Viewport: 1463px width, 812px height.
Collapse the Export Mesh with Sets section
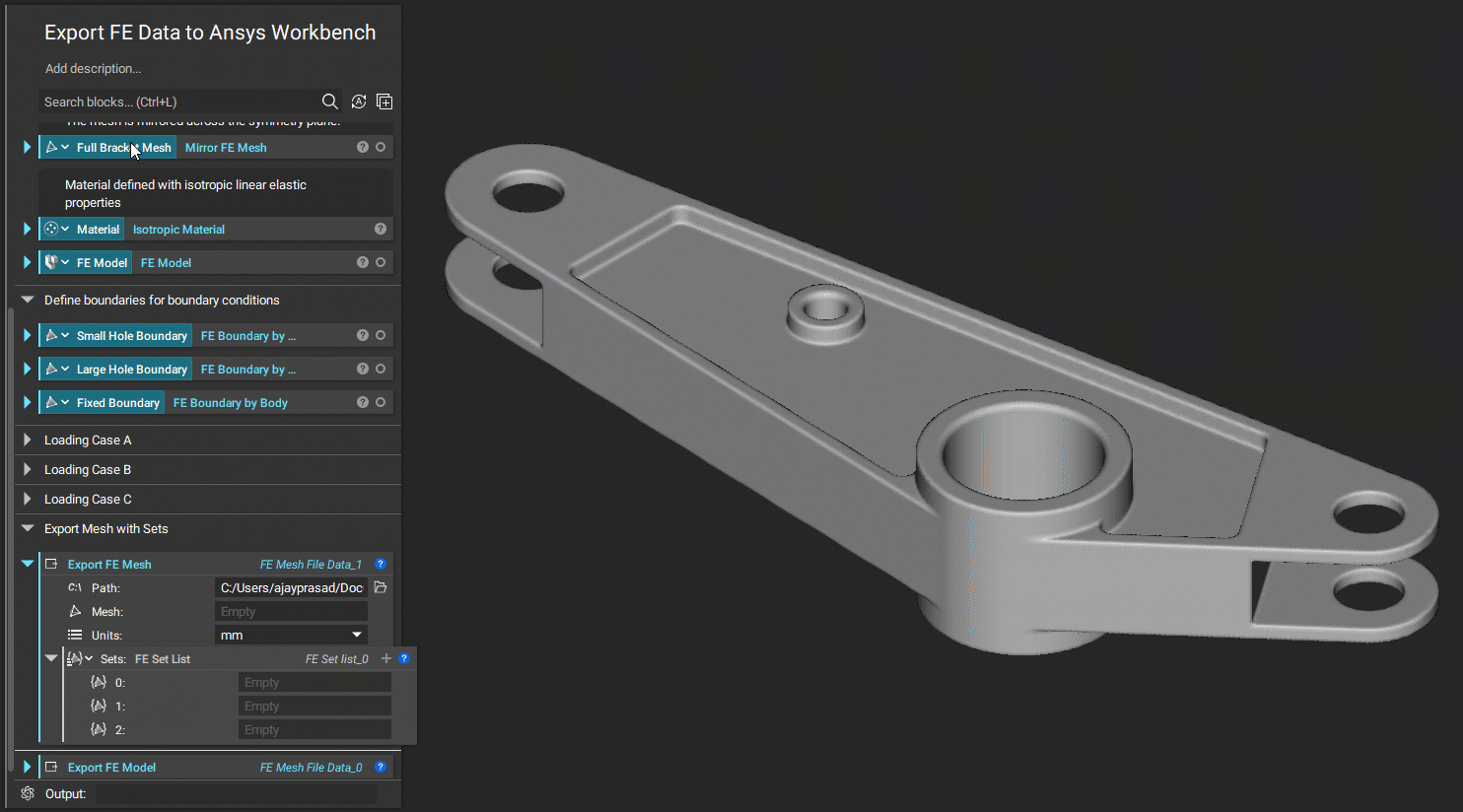(28, 528)
